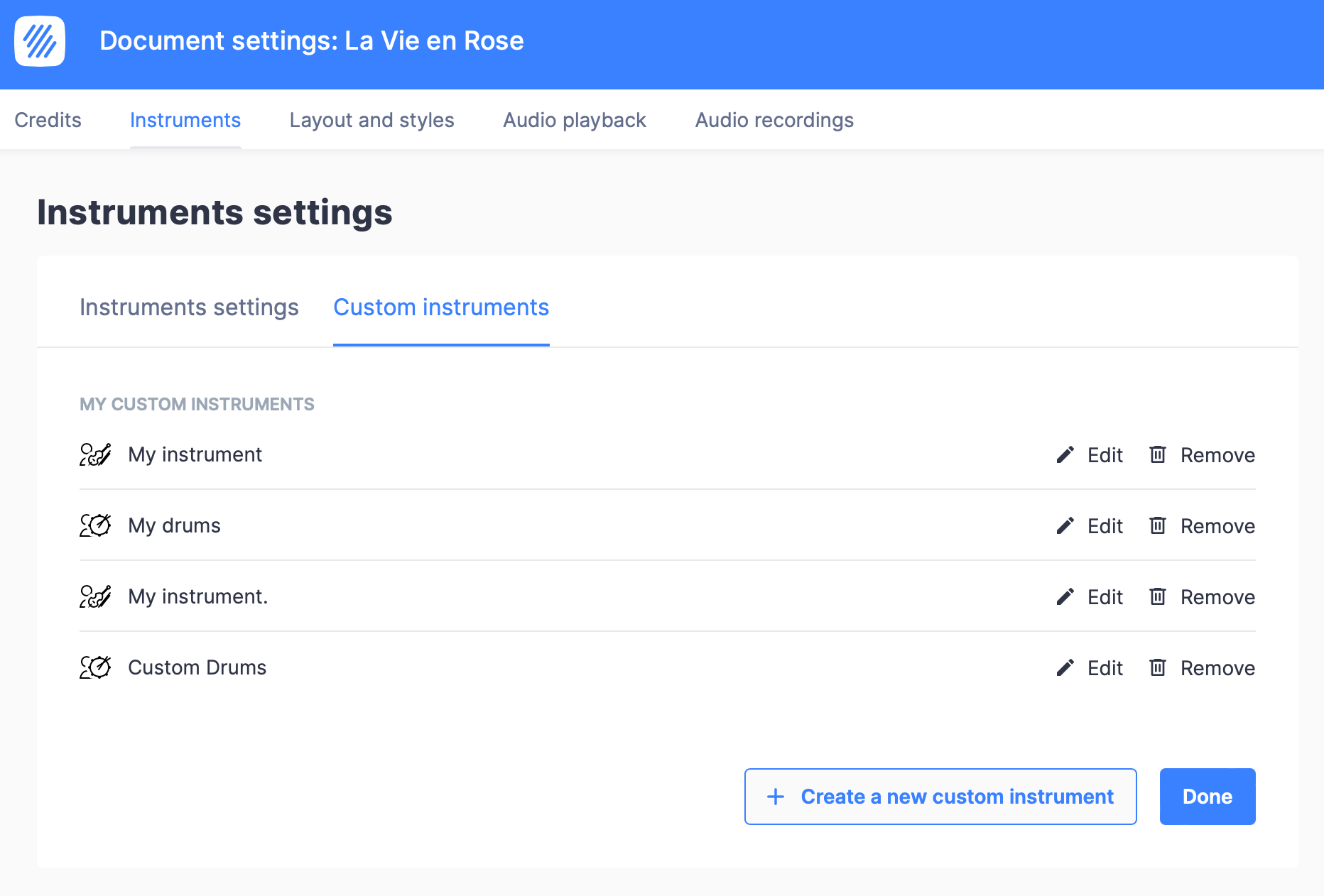Viewport: 1324px width, 896px height.
Task: Click Create a new custom instrument
Action: (940, 797)
